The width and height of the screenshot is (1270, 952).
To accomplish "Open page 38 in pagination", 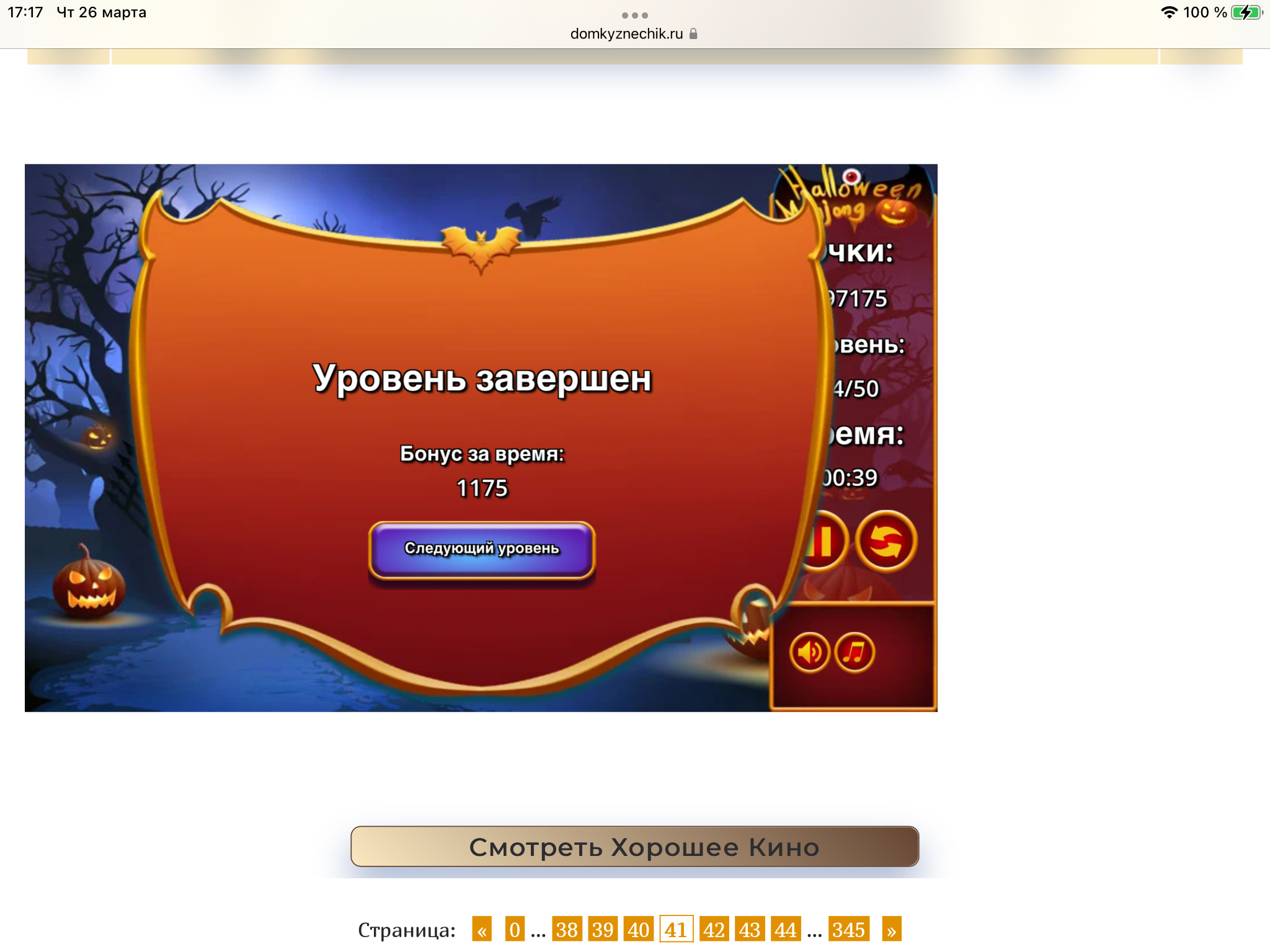I will pyautogui.click(x=567, y=930).
